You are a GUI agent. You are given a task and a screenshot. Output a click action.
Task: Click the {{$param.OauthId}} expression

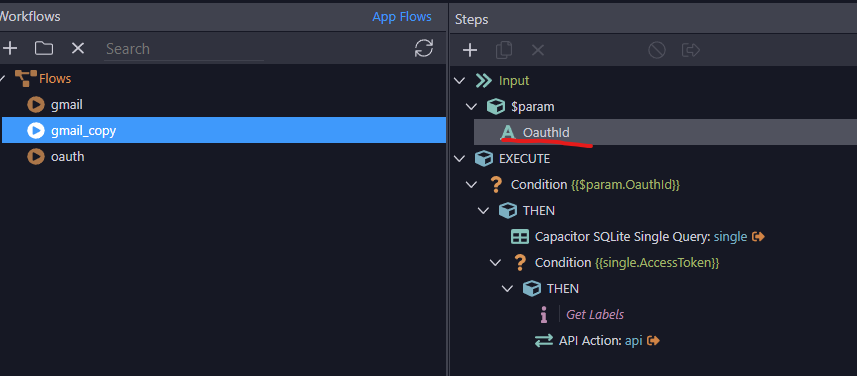(x=625, y=185)
